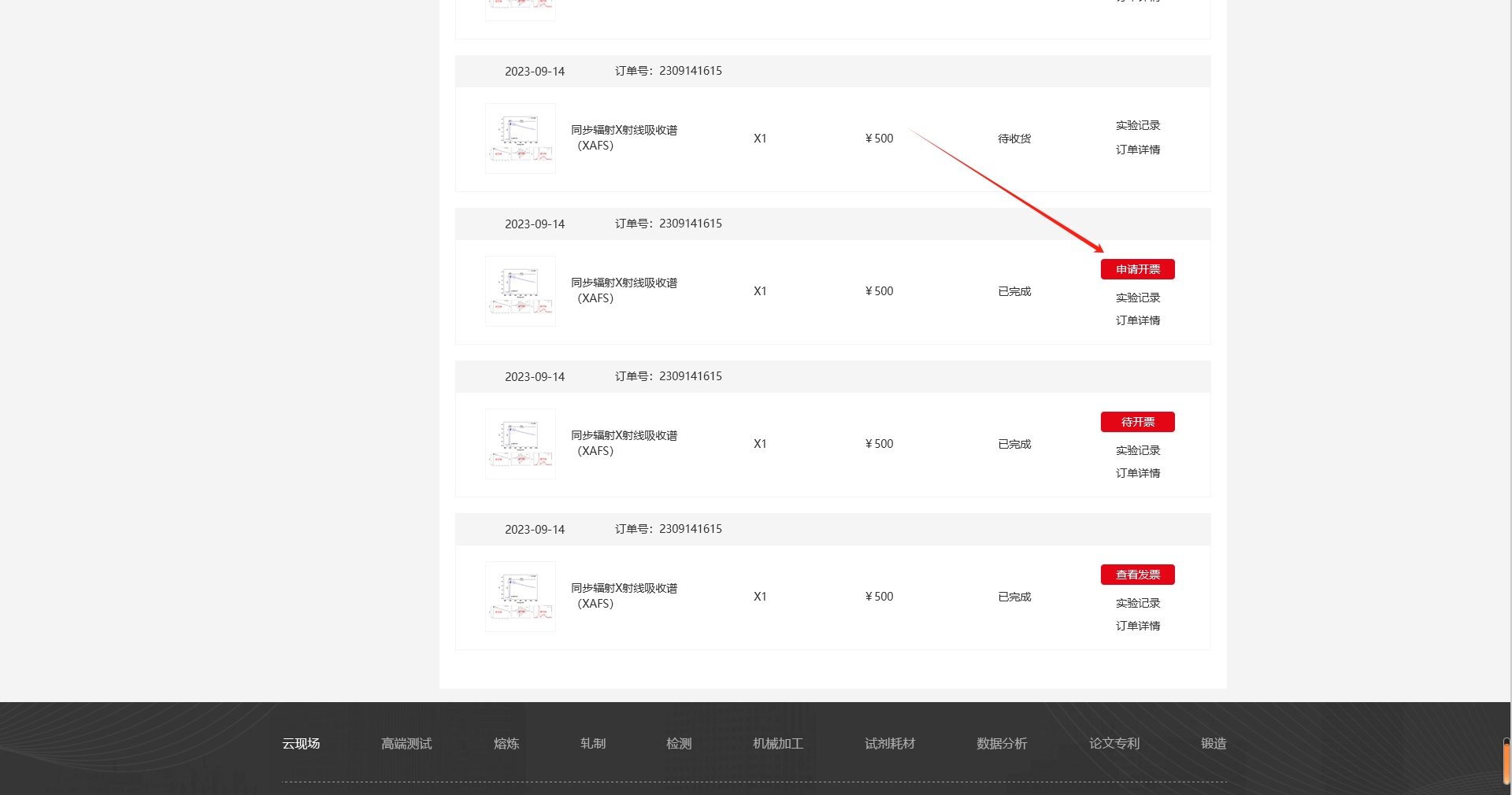Open 实验记录 under the 申请开票 button

[x=1137, y=298]
